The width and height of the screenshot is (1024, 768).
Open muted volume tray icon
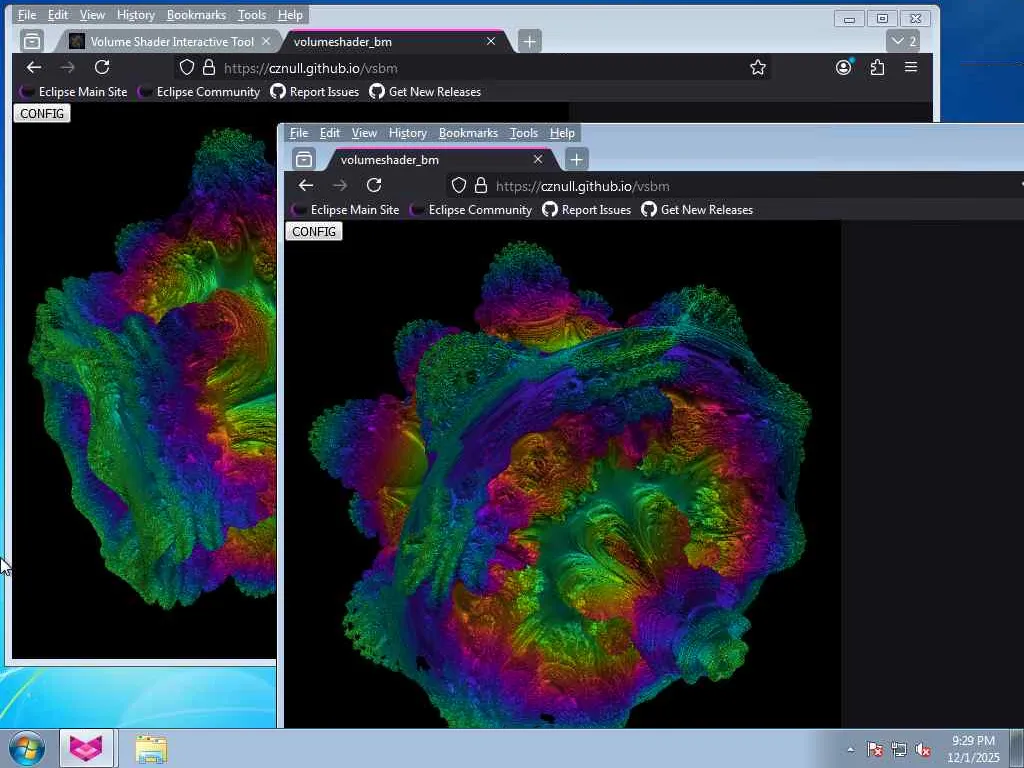tap(923, 749)
